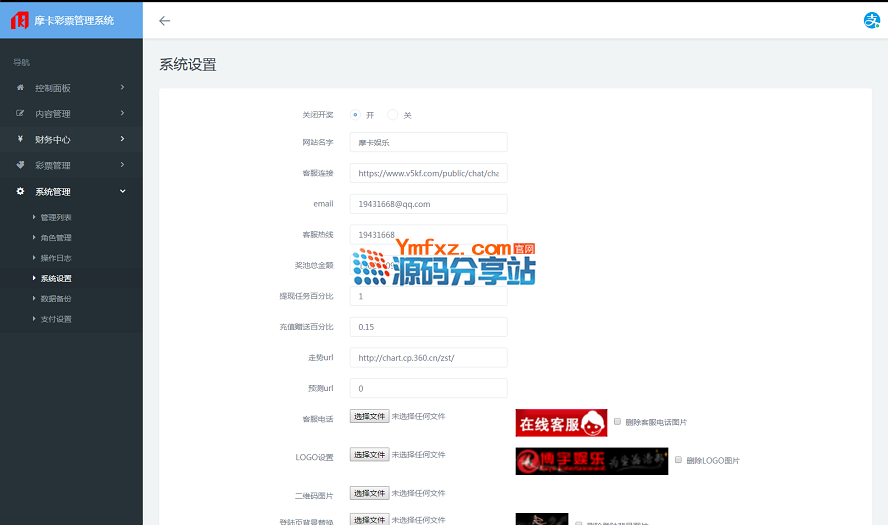The width and height of the screenshot is (888, 525).
Task: Expand the 控制面板 chevron arrow
Action: [x=122, y=88]
